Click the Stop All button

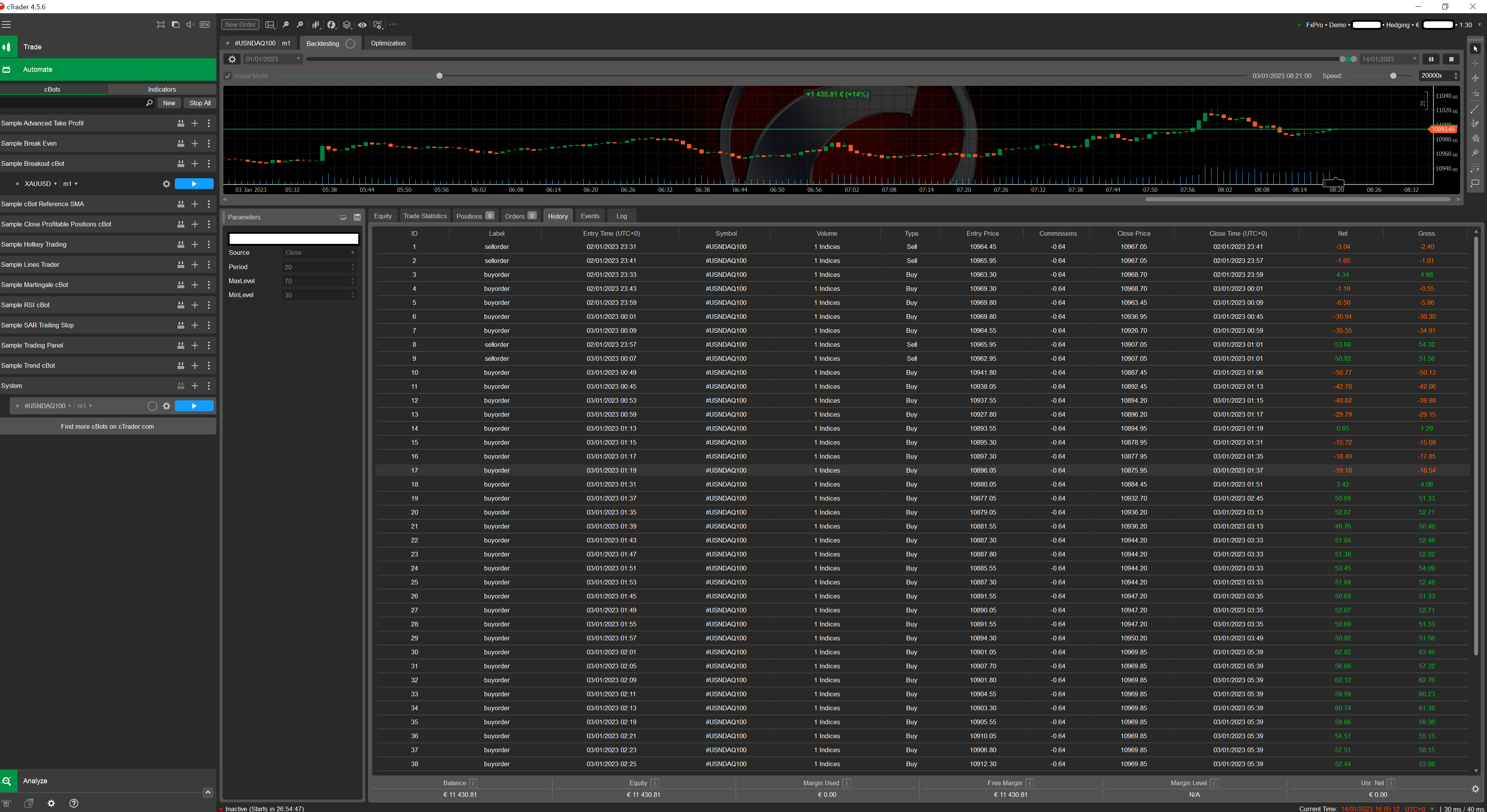coord(200,103)
